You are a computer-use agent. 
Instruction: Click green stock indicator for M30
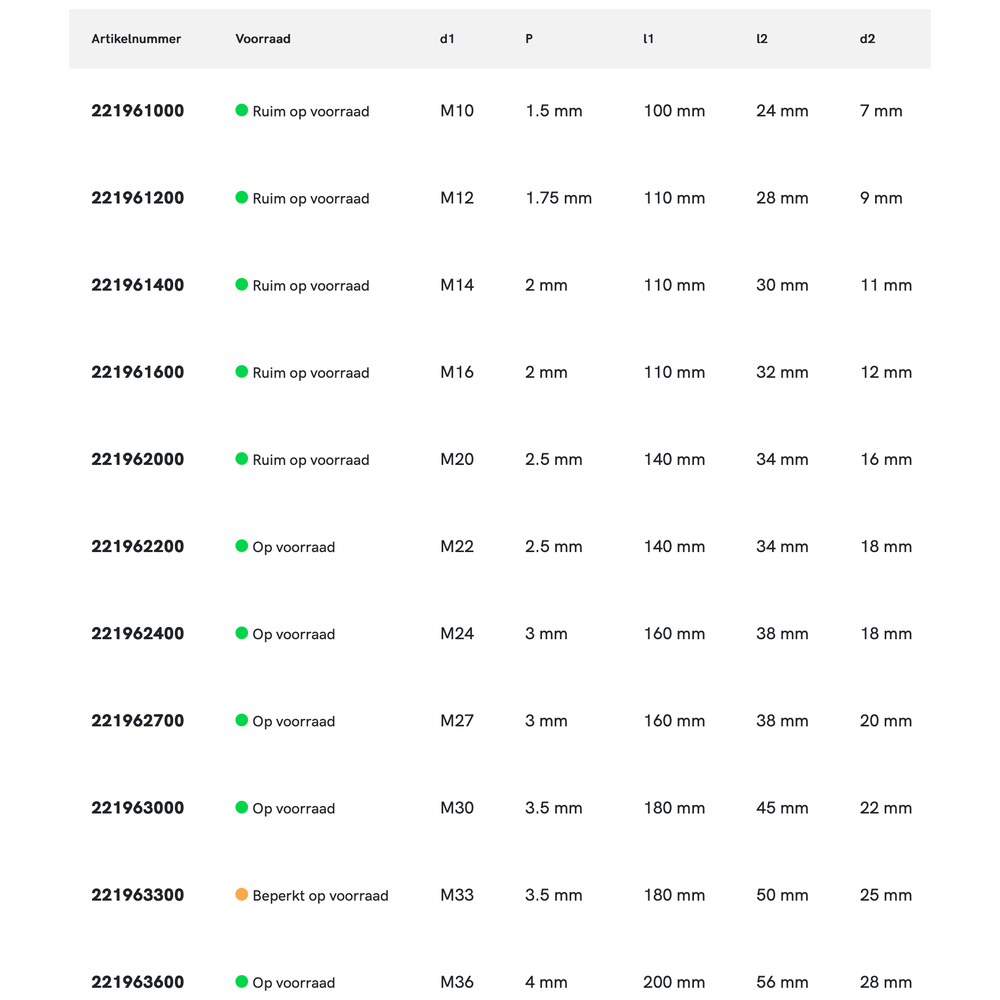click(241, 807)
